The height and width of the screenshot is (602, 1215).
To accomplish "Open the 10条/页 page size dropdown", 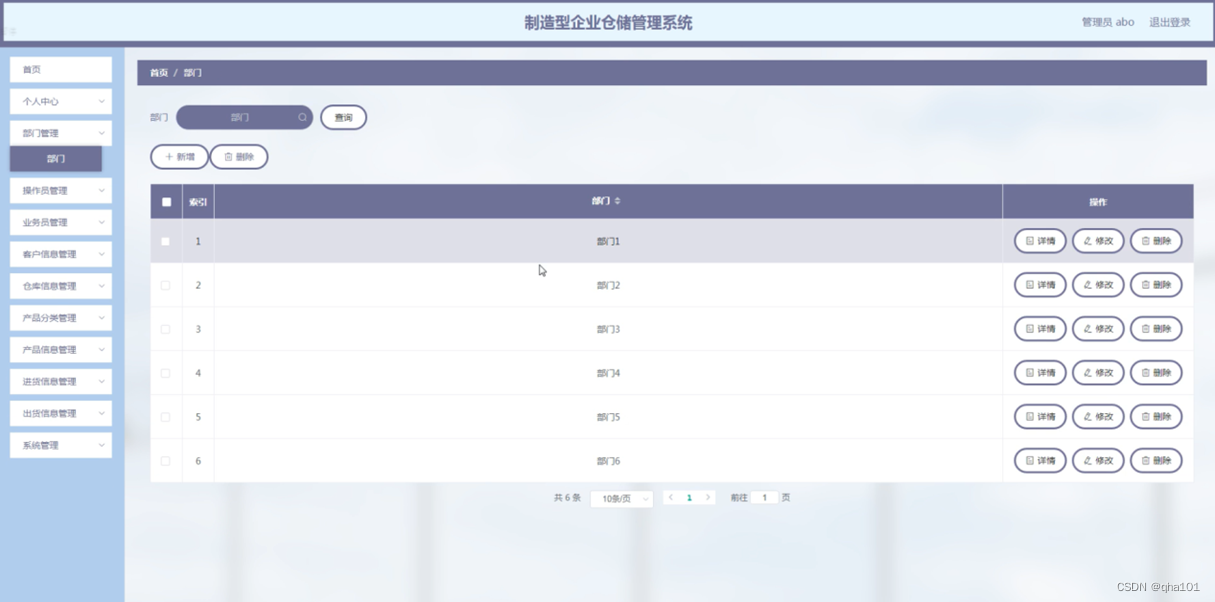I will point(621,497).
